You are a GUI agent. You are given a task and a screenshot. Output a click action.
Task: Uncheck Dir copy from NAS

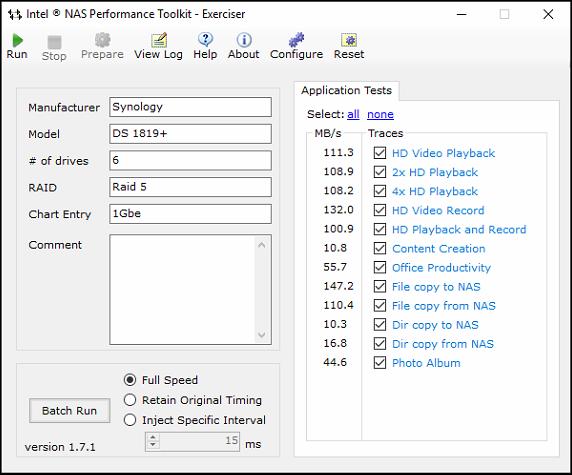(x=380, y=344)
